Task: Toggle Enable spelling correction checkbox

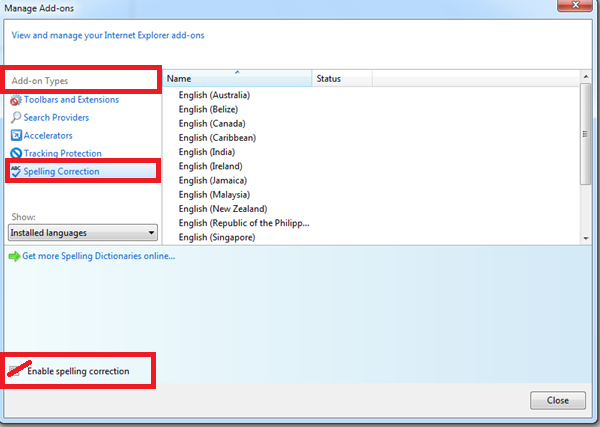Action: coord(14,371)
